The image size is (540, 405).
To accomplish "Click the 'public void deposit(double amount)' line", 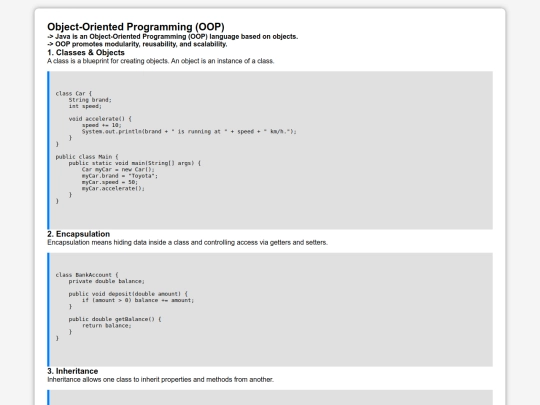I will click(x=128, y=294).
